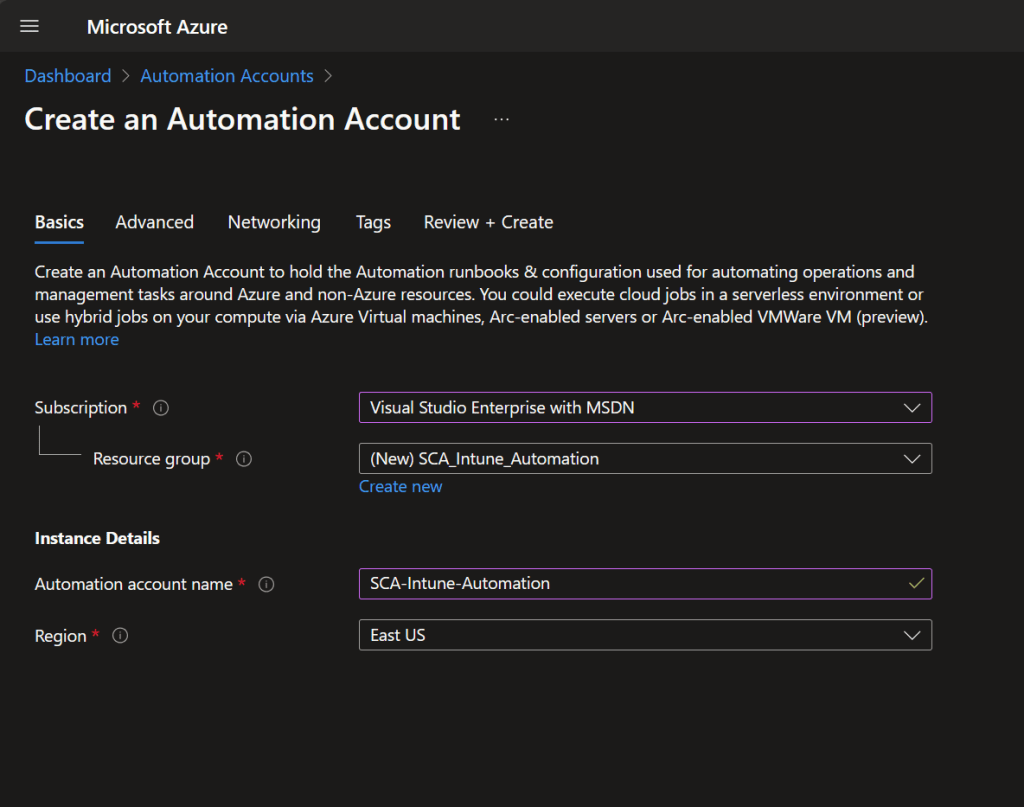The width and height of the screenshot is (1024, 807).
Task: Click the Automation account name info icon
Action: tap(266, 584)
